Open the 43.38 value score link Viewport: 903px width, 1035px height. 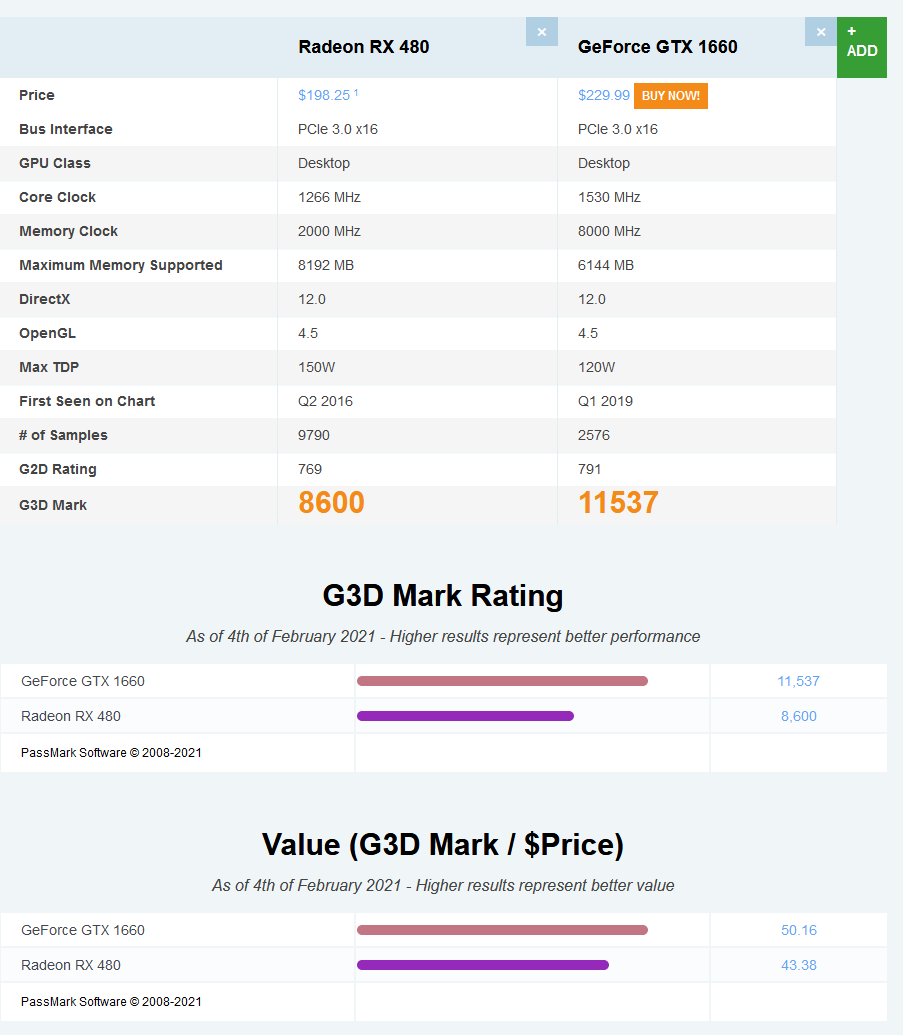click(799, 965)
